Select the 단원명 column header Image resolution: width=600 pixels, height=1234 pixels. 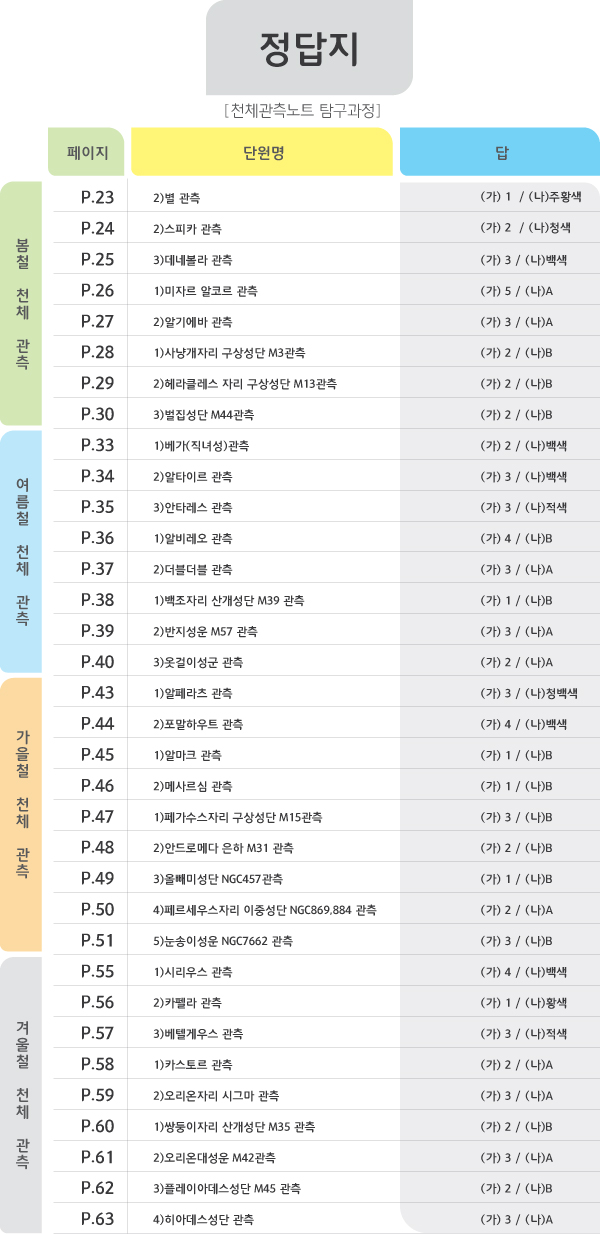(x=263, y=153)
